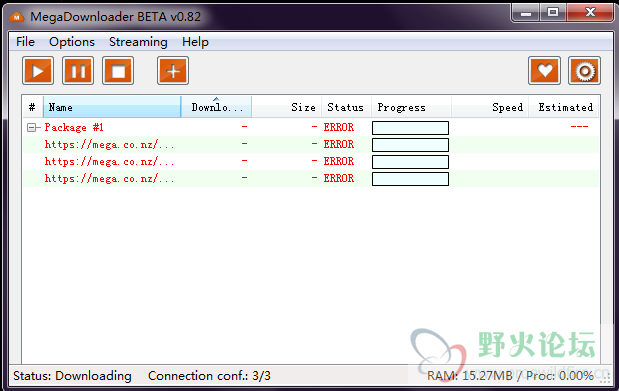Click the second mega link's progress bar

[410, 162]
